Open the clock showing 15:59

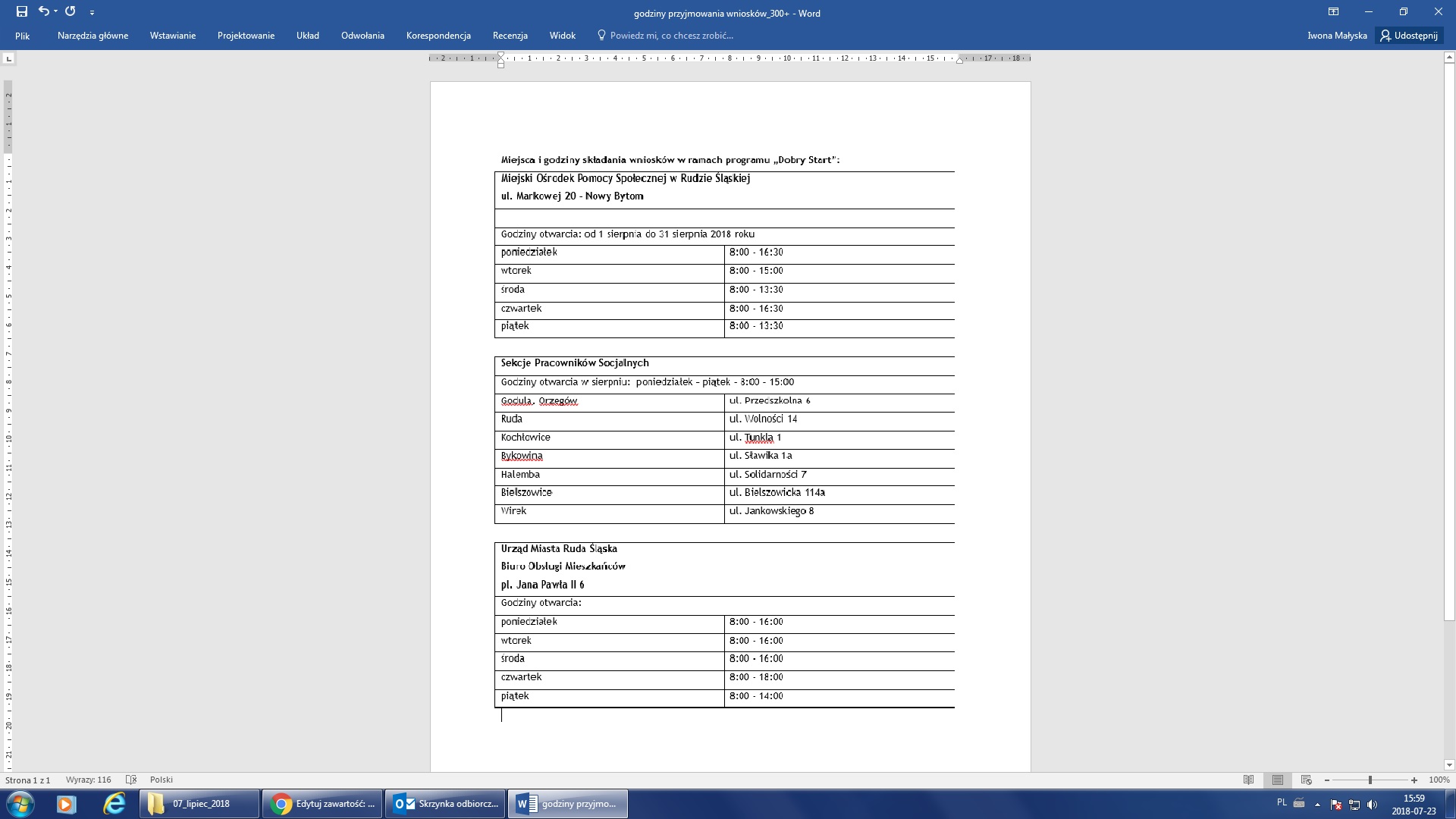(1414, 804)
